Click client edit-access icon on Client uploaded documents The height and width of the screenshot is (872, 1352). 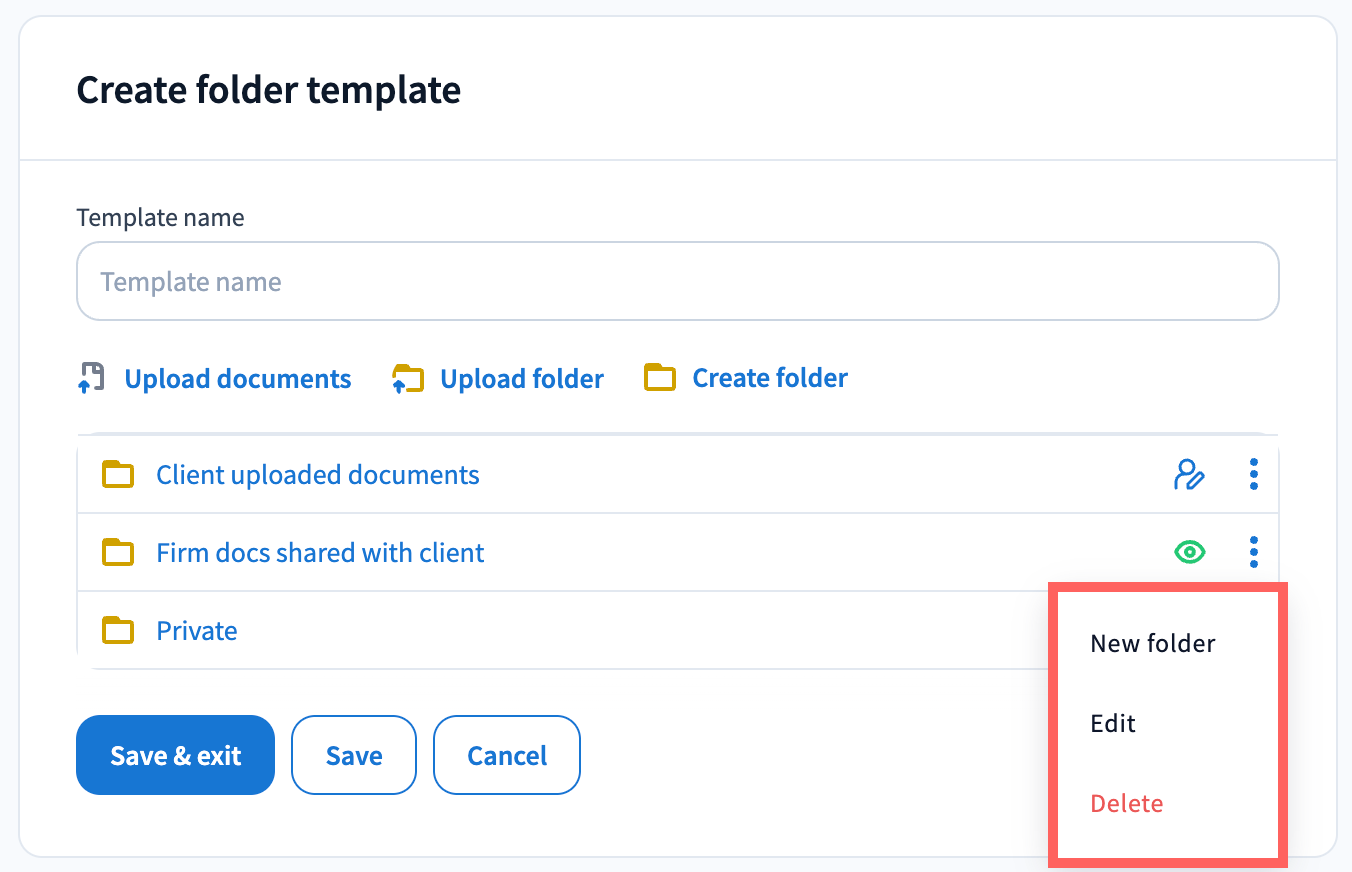pyautogui.click(x=1189, y=475)
